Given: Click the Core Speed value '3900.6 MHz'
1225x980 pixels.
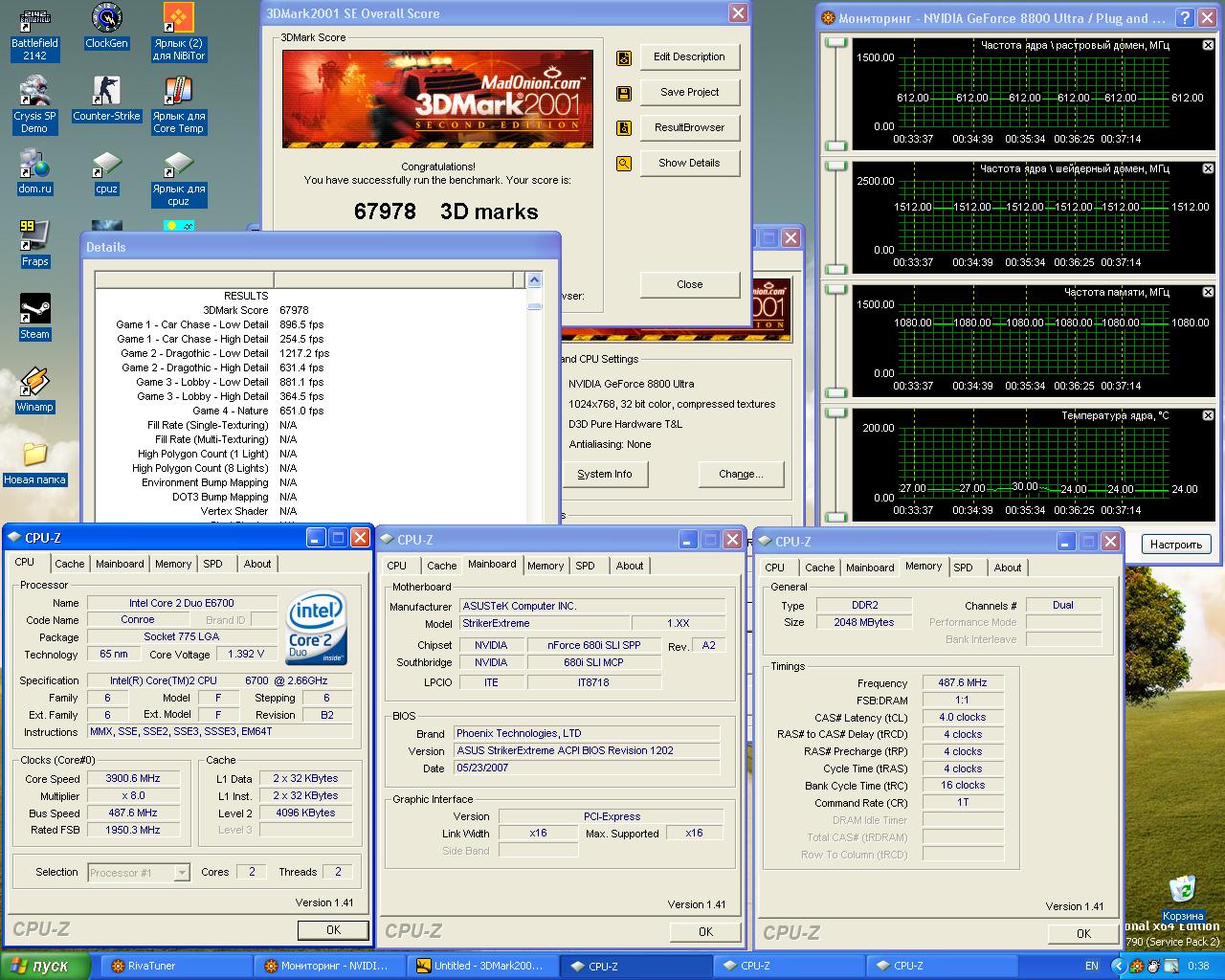Looking at the screenshot, I should pos(133,779).
